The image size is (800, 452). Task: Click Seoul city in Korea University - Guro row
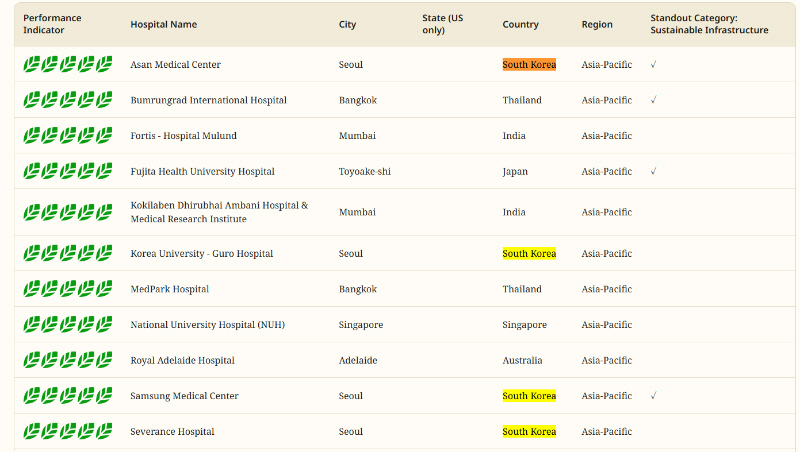click(351, 254)
